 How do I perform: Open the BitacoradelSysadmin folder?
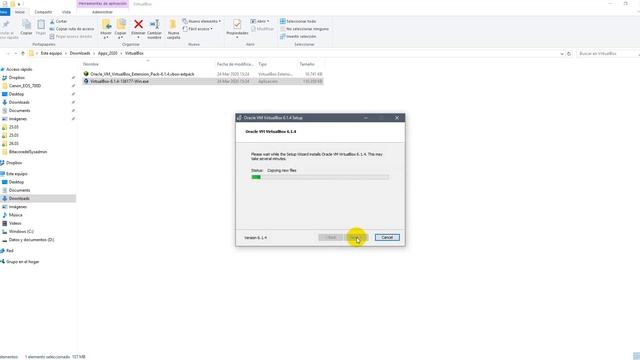[x=28, y=151]
